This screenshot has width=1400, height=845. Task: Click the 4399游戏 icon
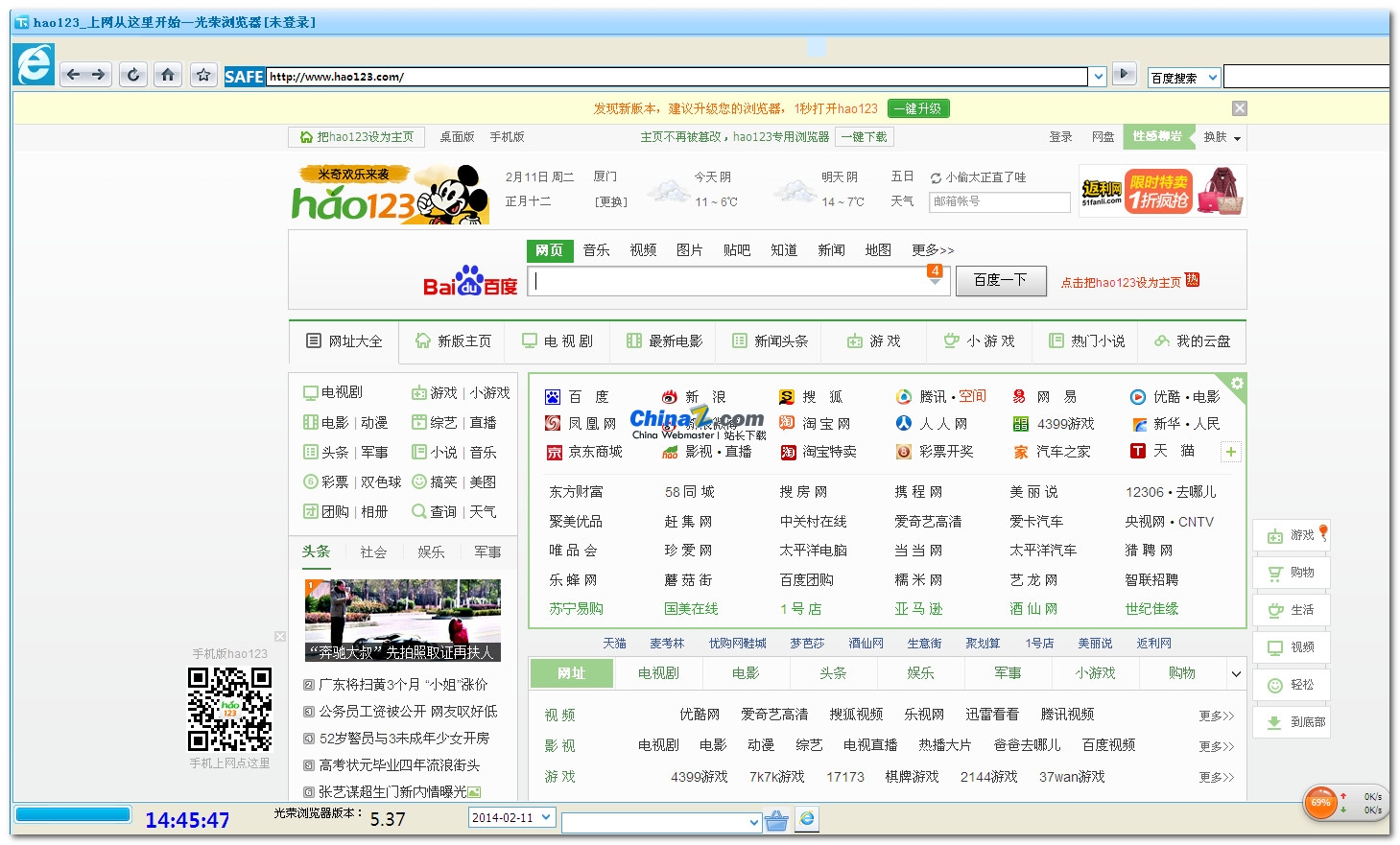tap(1021, 424)
